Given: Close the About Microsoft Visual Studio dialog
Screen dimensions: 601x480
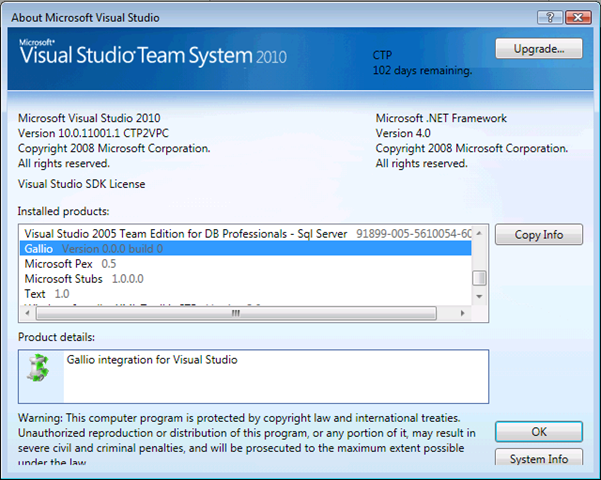Looking at the screenshot, I should (578, 18).
